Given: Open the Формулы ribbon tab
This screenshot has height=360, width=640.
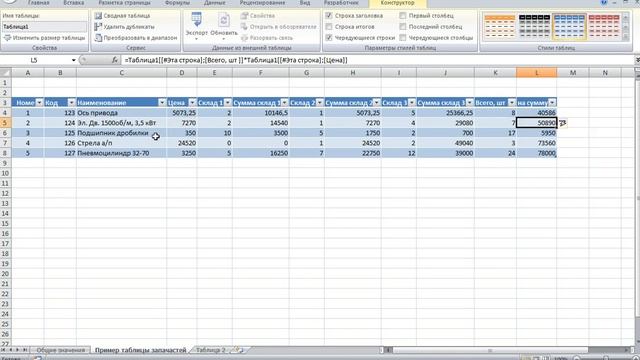Looking at the screenshot, I should click(x=177, y=3).
